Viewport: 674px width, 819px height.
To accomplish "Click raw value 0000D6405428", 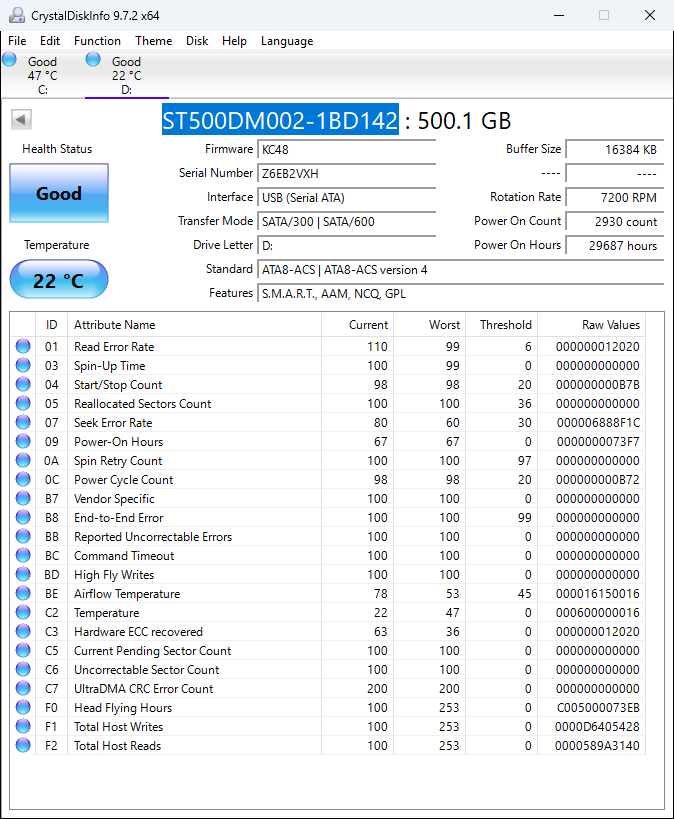I will coord(597,727).
